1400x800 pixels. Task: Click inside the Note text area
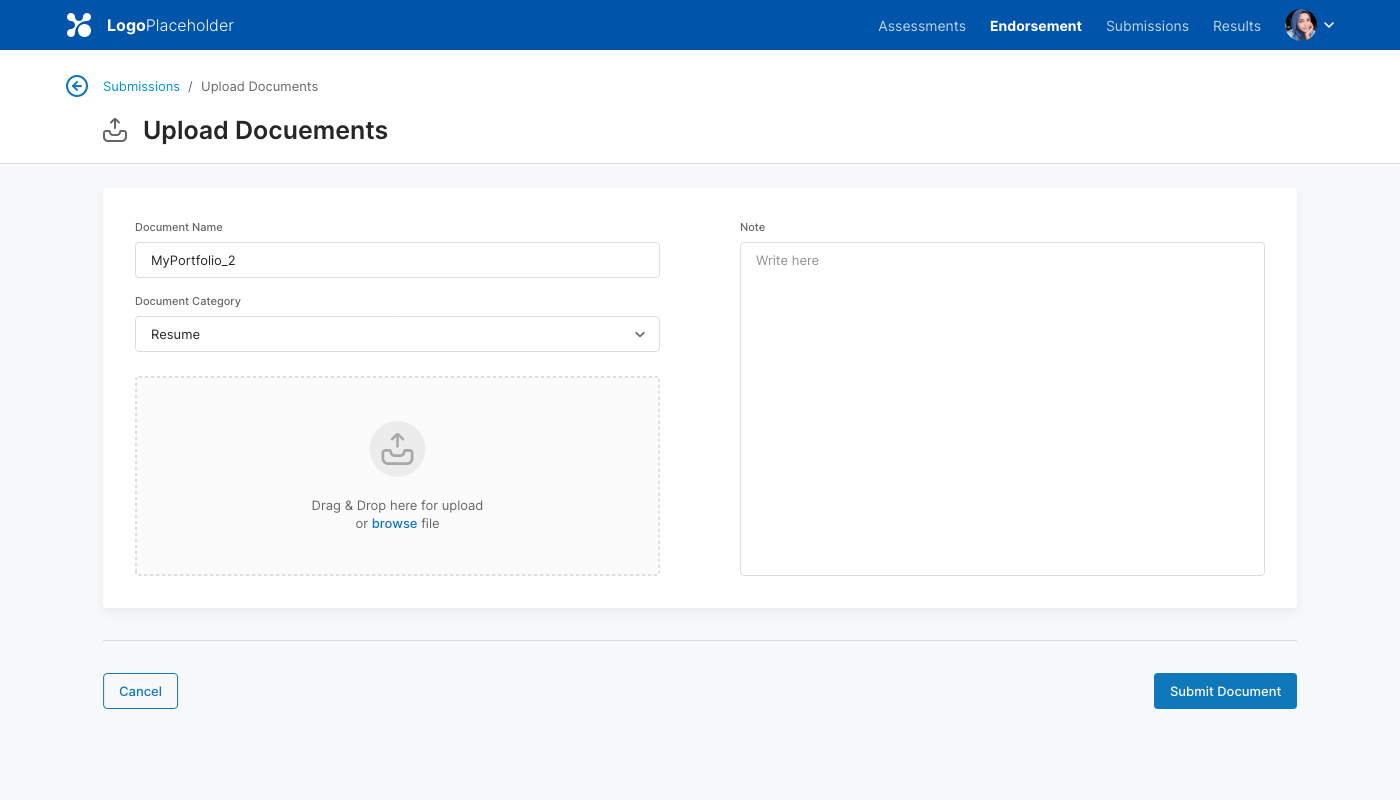point(1002,409)
